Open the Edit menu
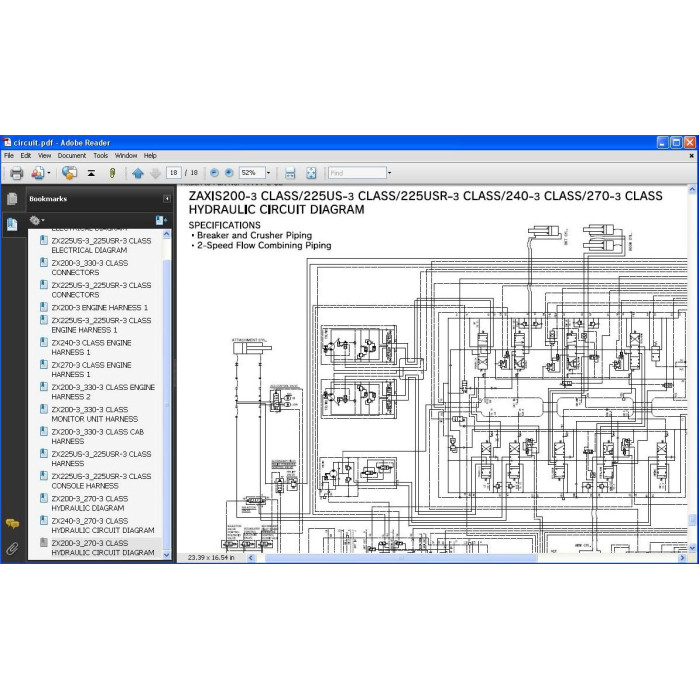The image size is (700, 700). (x=26, y=156)
